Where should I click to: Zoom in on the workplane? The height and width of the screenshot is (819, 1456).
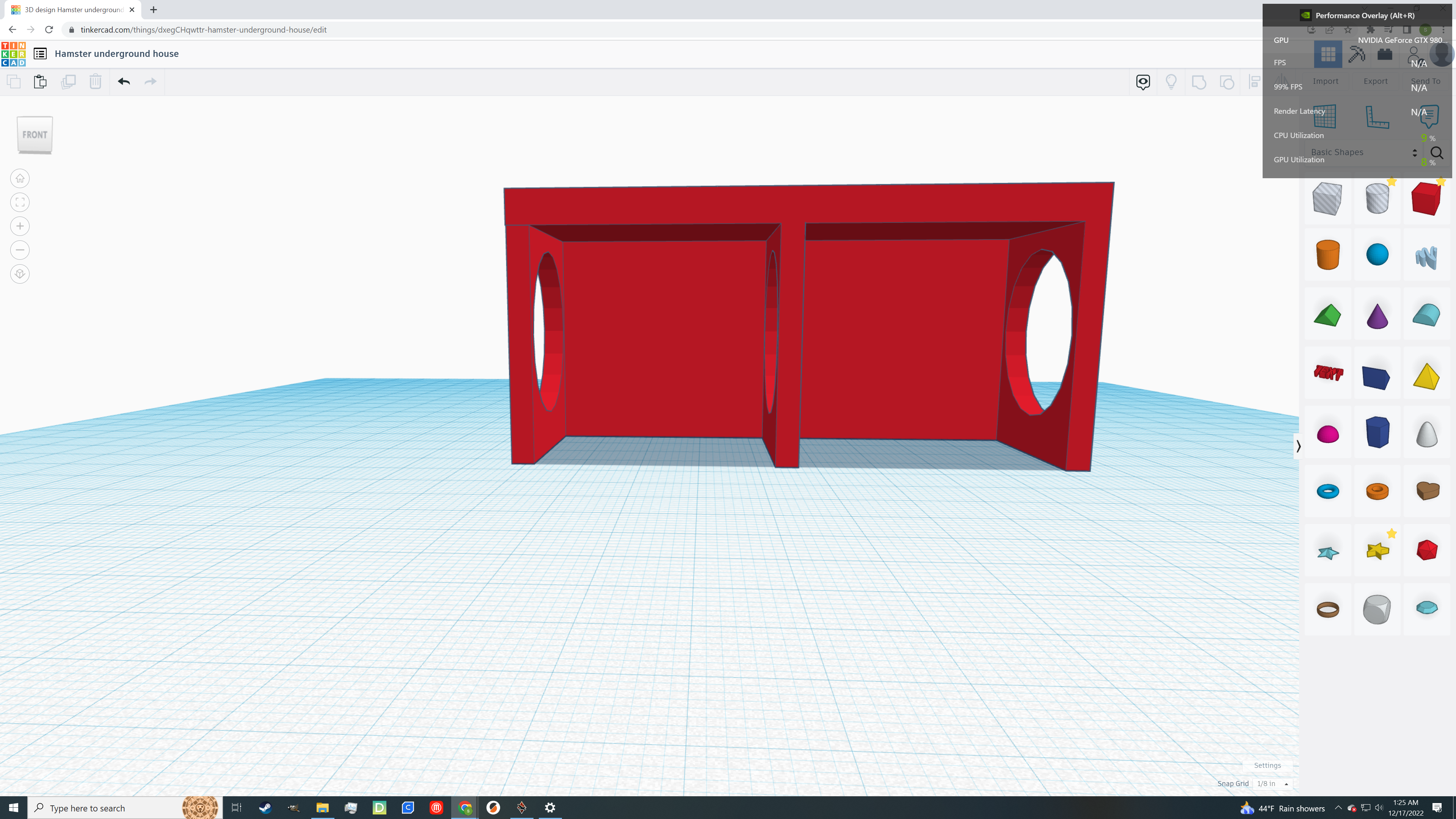pyautogui.click(x=20, y=226)
